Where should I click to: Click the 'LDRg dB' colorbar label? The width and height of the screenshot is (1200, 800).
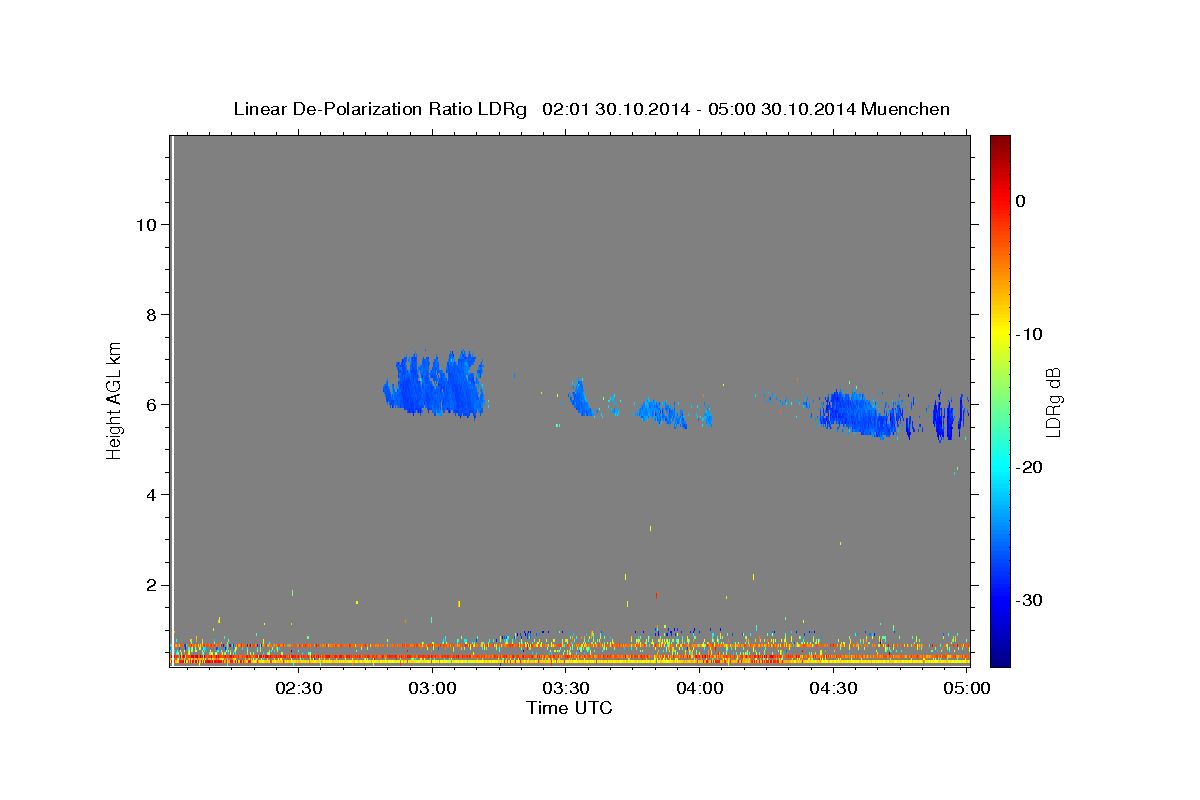1053,401
